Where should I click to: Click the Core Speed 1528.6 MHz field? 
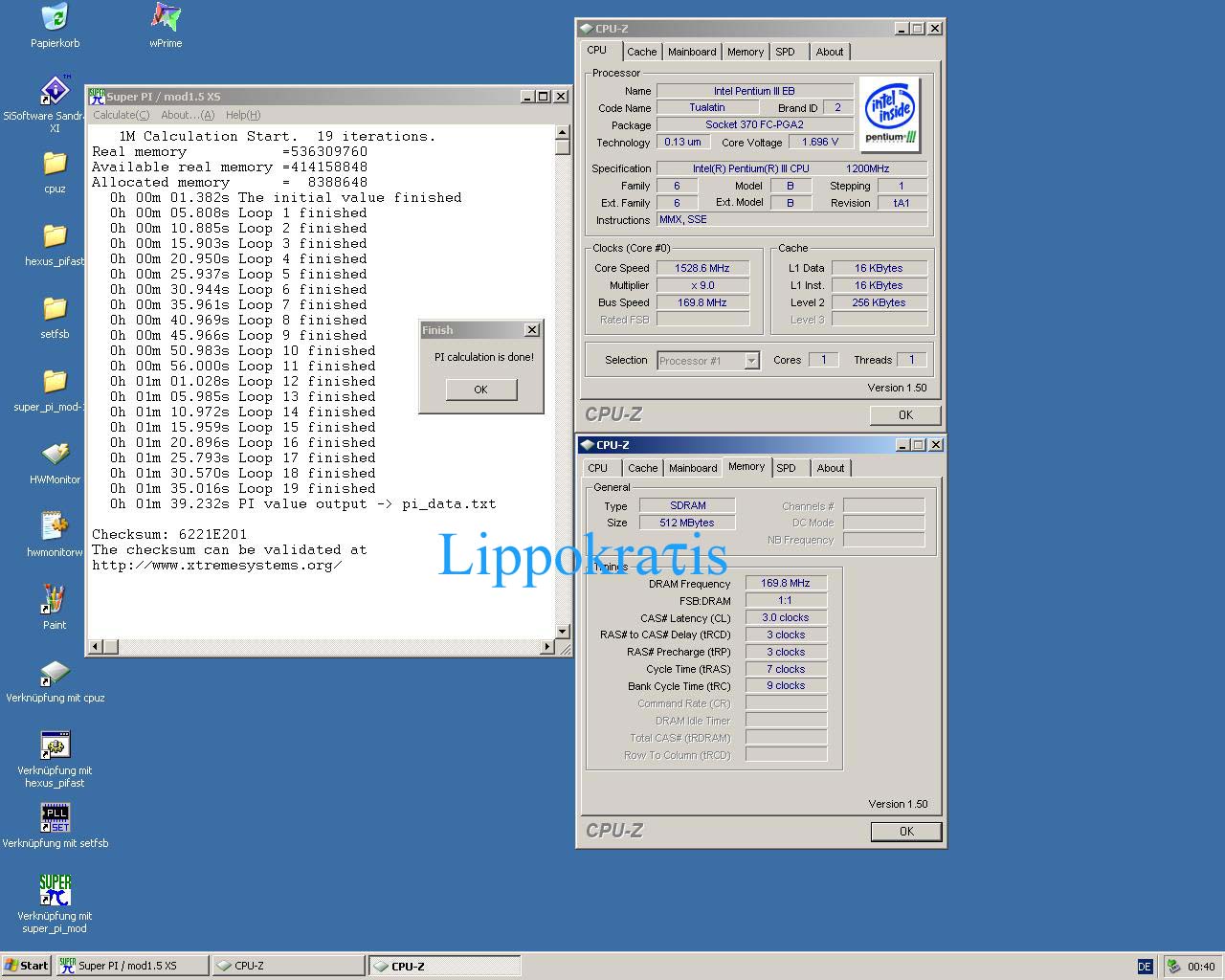click(x=702, y=268)
